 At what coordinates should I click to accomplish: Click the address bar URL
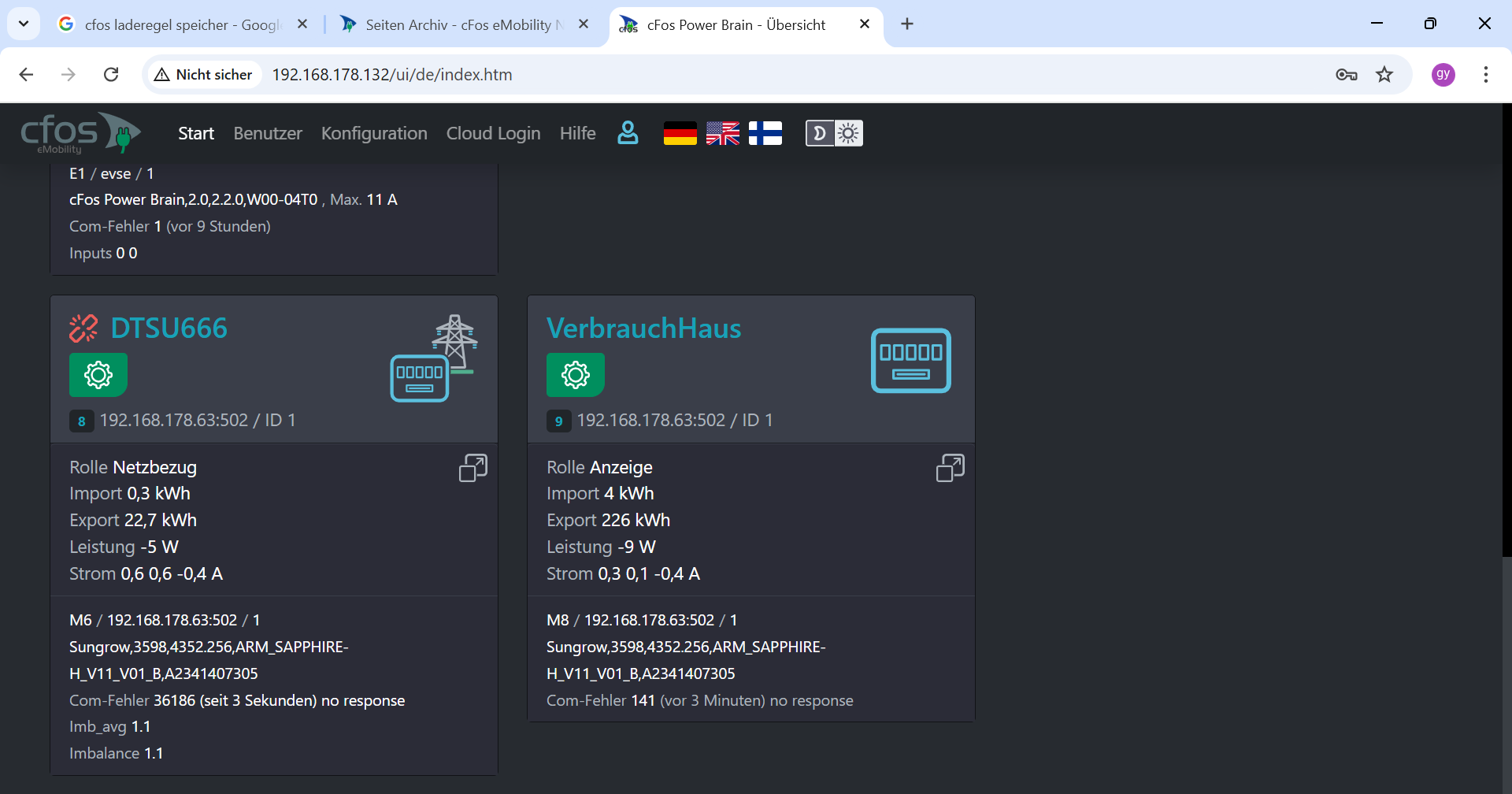pos(392,75)
